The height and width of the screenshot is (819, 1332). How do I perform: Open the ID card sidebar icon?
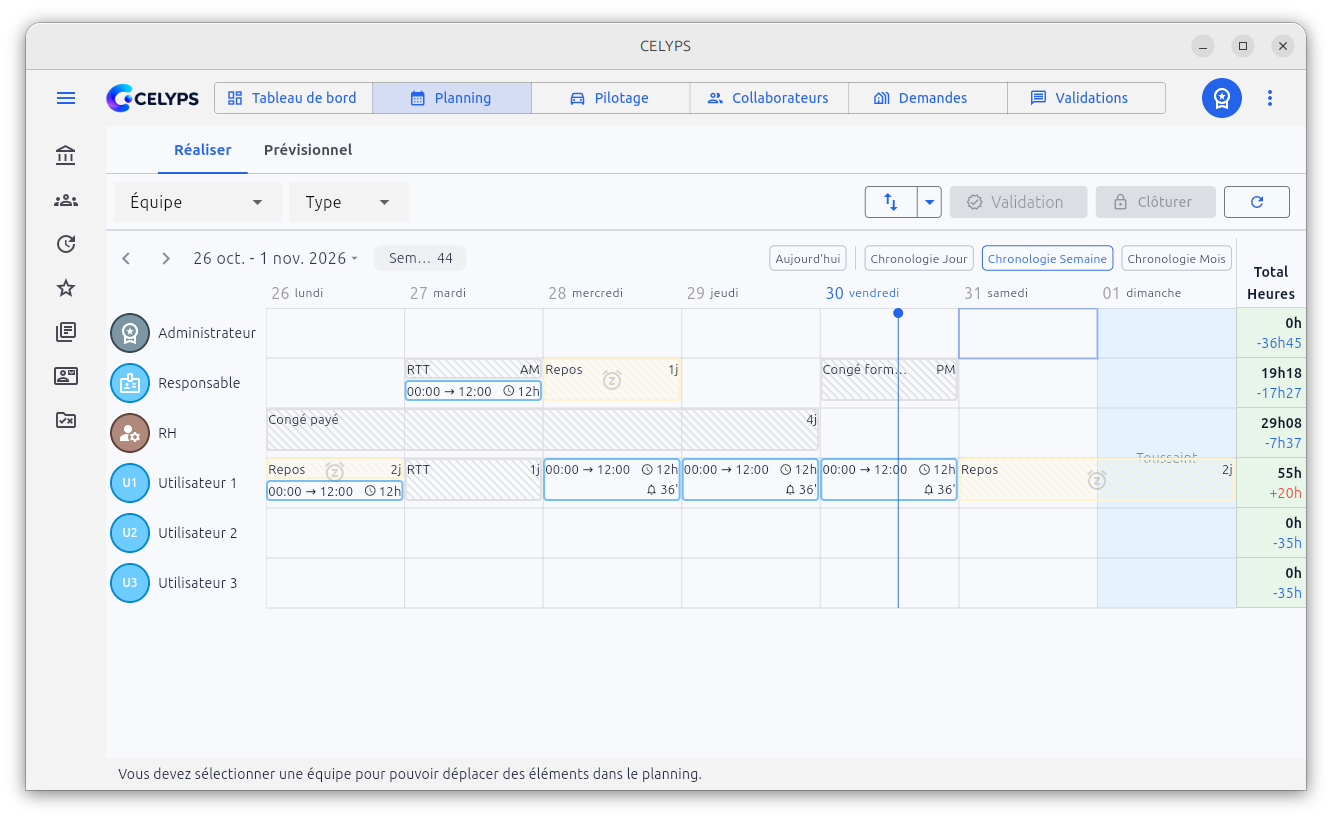click(x=66, y=376)
